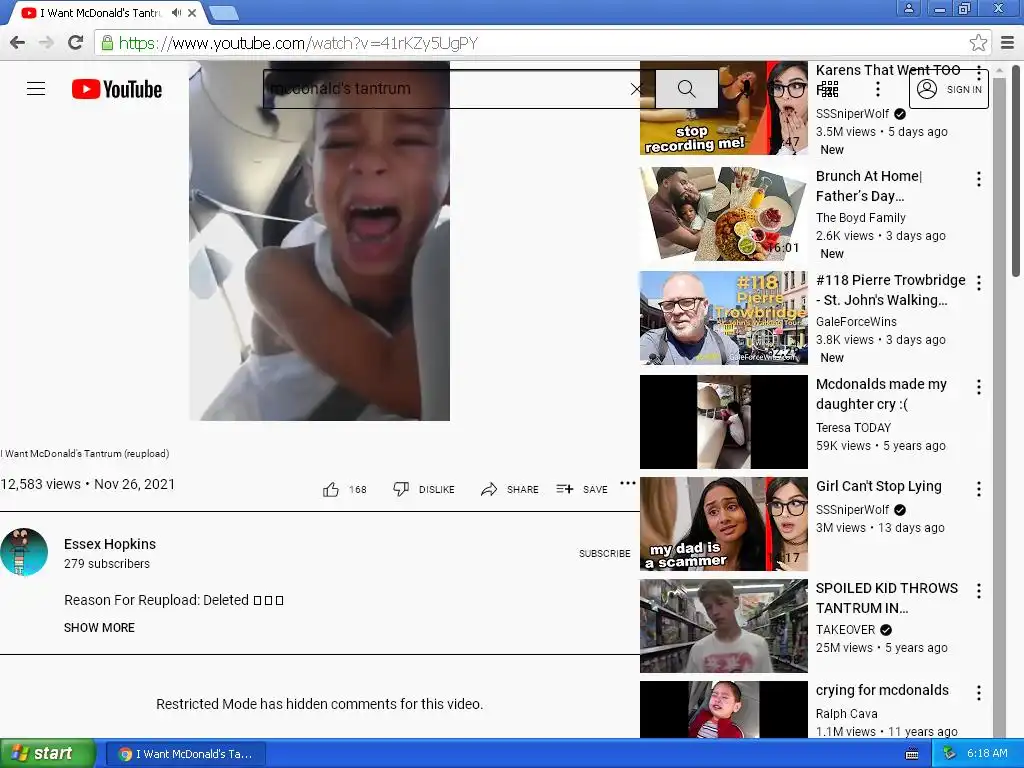Click the system tray keyboard icon
Screen dimensions: 1024x768
coord(912,754)
